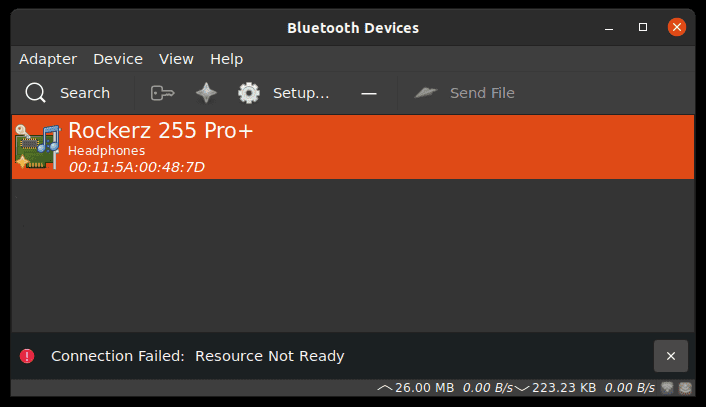706x407 pixels.
Task: Click the upload arrow status indicator
Action: coord(385,387)
